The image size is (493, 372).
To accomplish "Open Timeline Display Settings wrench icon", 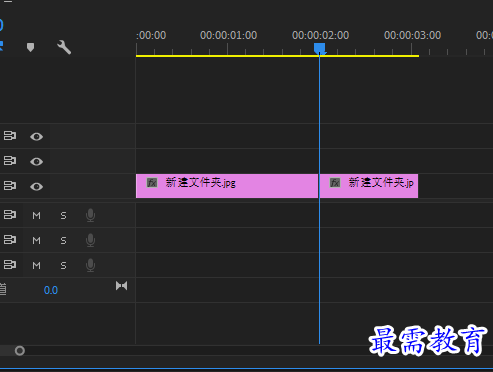I will (x=64, y=47).
